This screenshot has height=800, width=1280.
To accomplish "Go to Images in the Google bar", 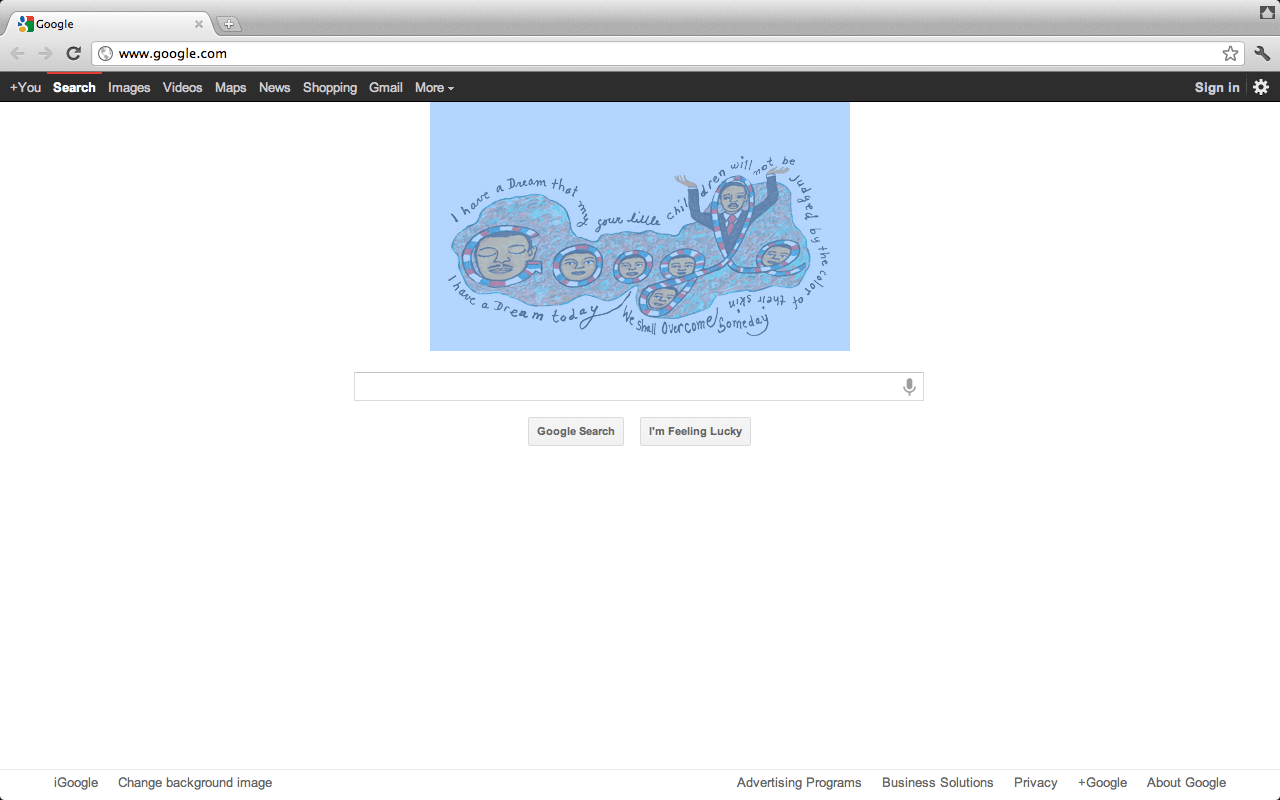I will coord(129,88).
